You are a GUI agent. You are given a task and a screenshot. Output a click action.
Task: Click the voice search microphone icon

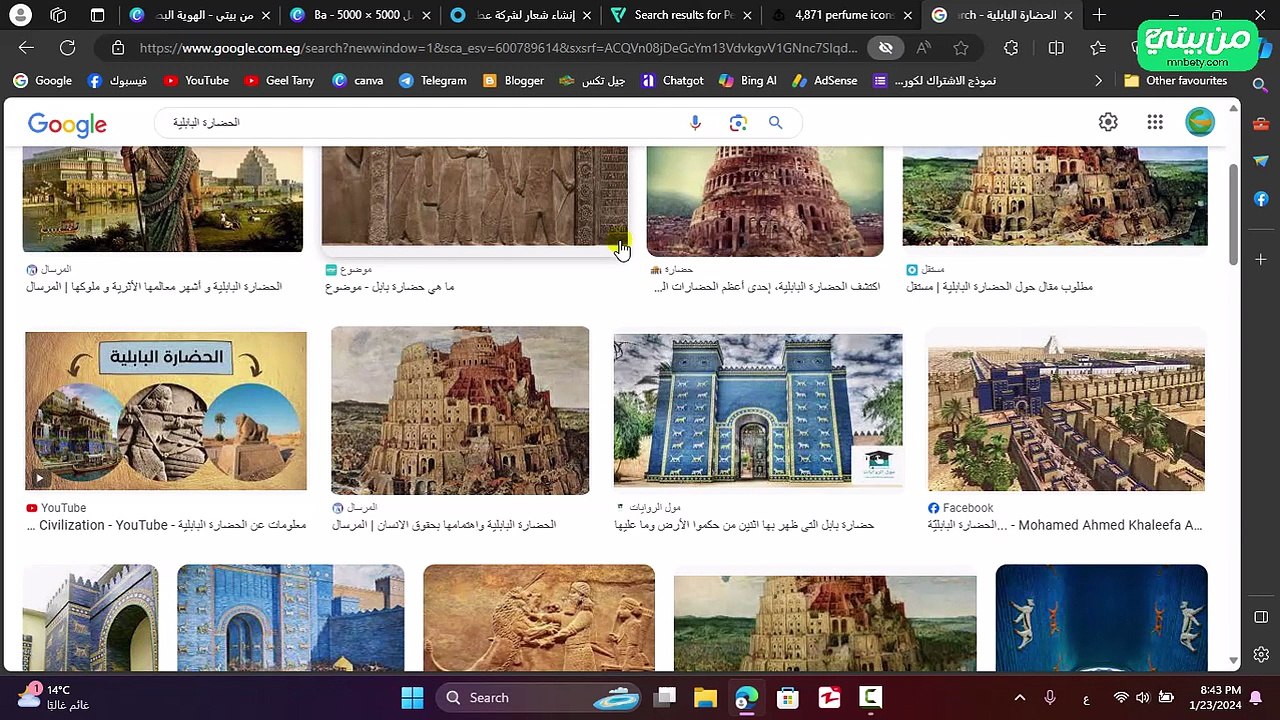point(695,122)
